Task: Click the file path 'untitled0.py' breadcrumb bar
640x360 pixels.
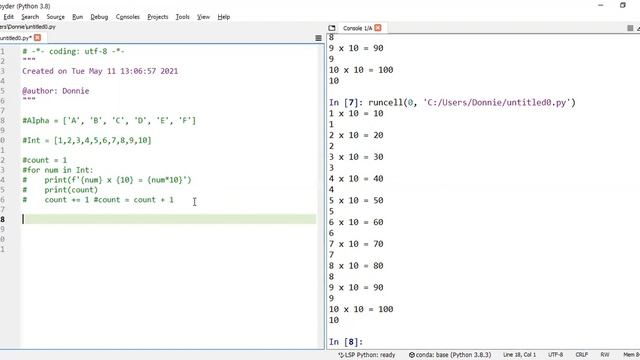Action: (28, 27)
